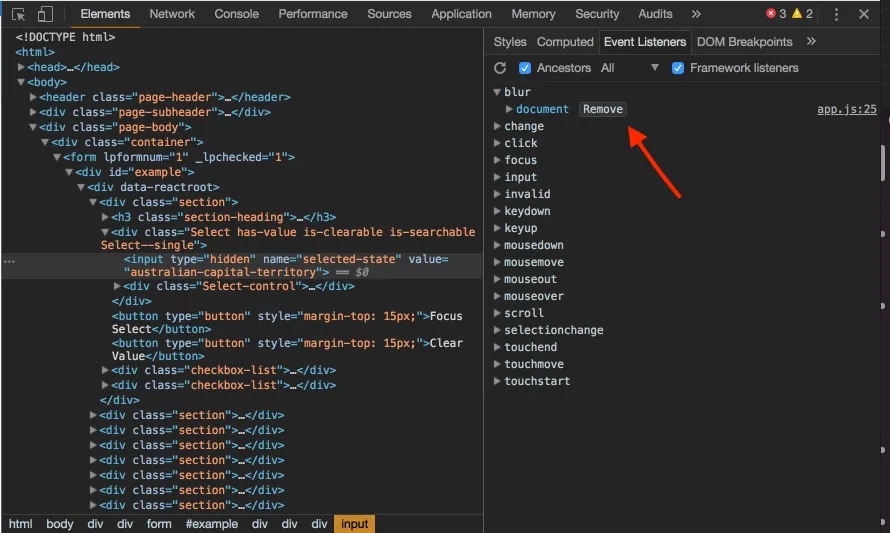The height and width of the screenshot is (533, 890).
Task: Open the Security tab
Action: 597,14
